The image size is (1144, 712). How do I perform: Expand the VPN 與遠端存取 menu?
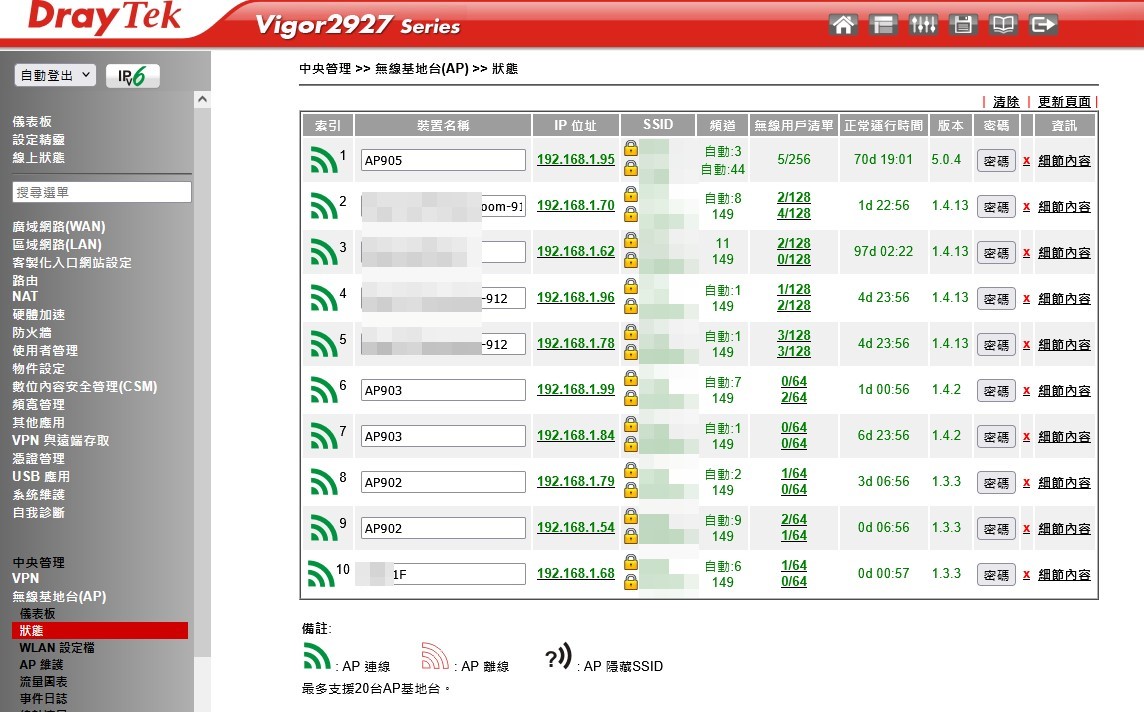coord(61,441)
